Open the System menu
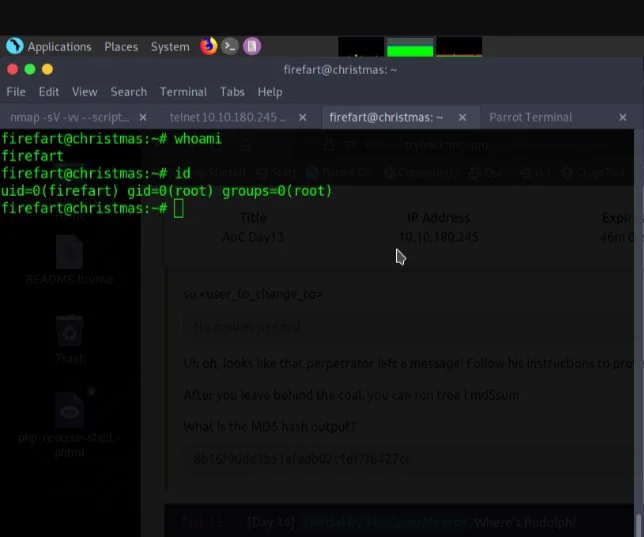Image resolution: width=644 pixels, height=537 pixels. click(170, 47)
